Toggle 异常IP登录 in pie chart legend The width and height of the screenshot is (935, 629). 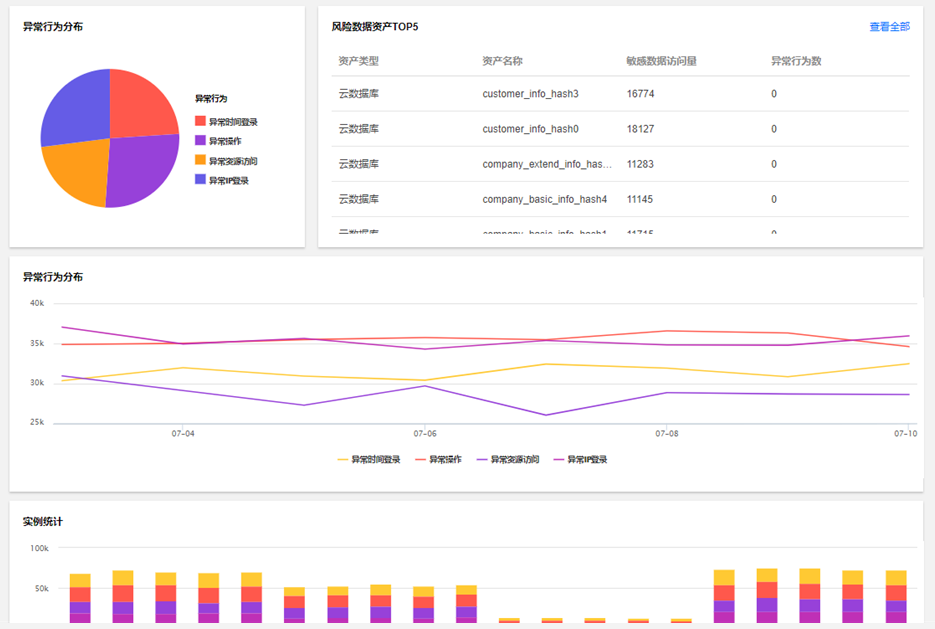(228, 180)
